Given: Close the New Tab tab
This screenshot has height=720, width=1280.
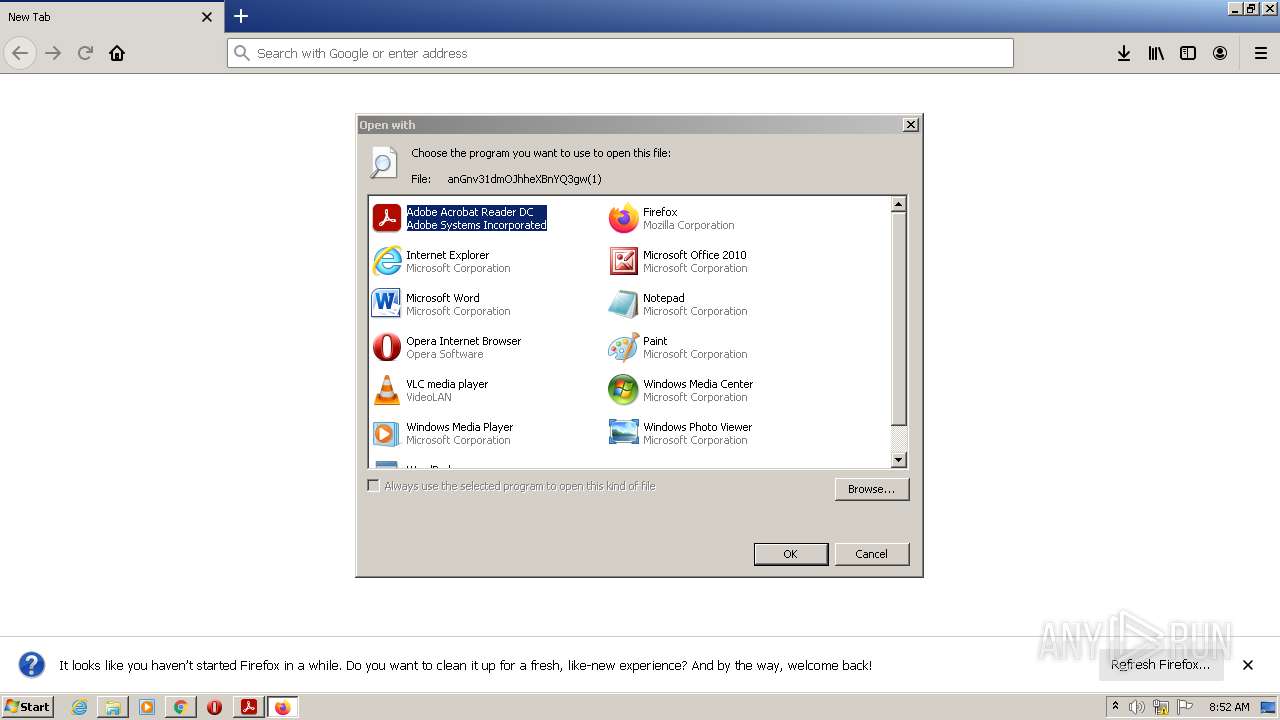Looking at the screenshot, I should (x=207, y=17).
